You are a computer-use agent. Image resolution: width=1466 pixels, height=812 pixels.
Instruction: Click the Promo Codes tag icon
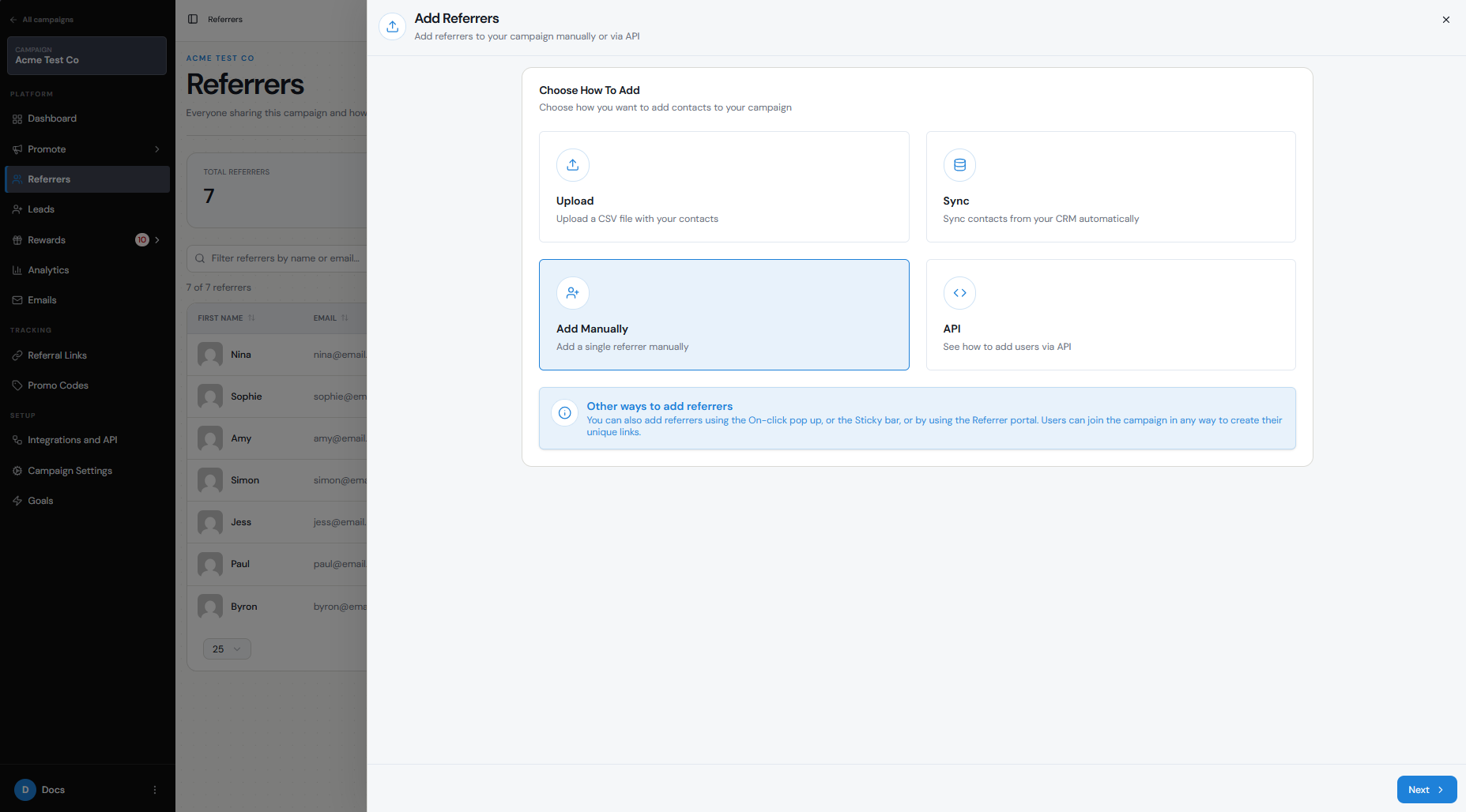[x=17, y=385]
